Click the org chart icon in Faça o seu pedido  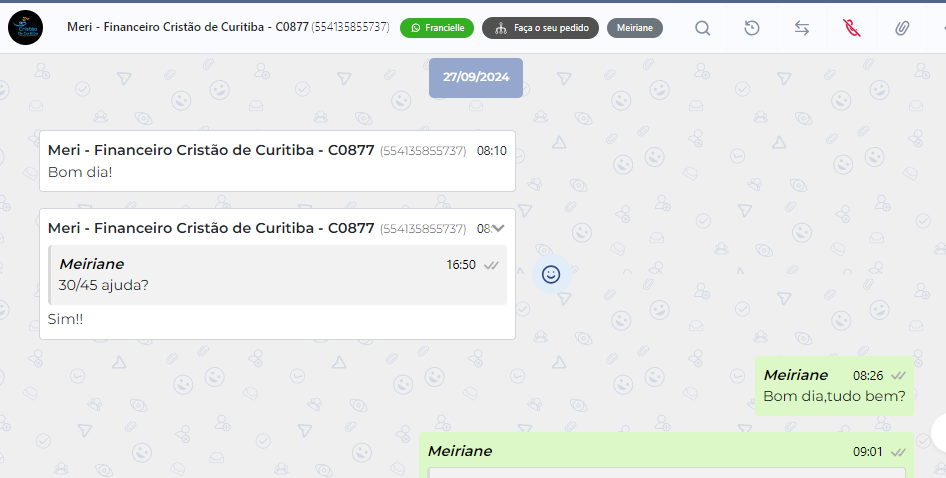[x=501, y=28]
